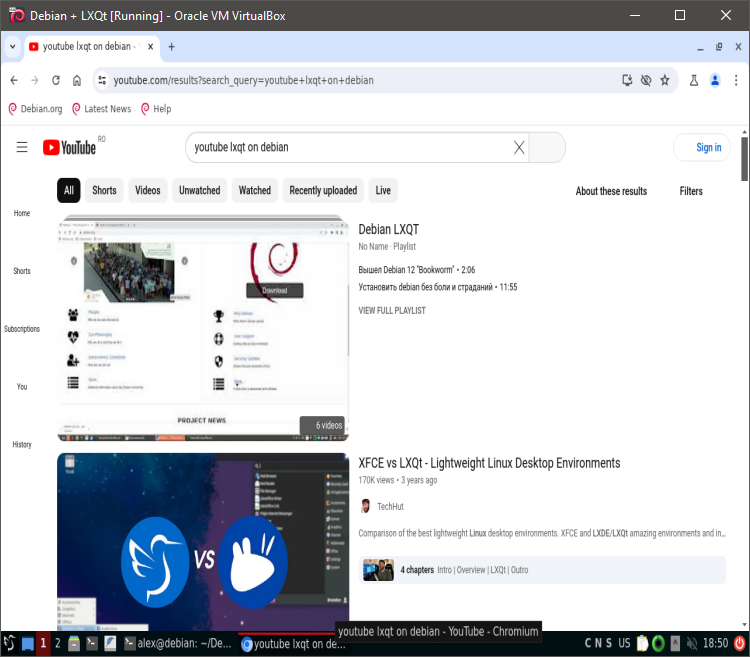View site information for youtube.com

(x=102, y=80)
